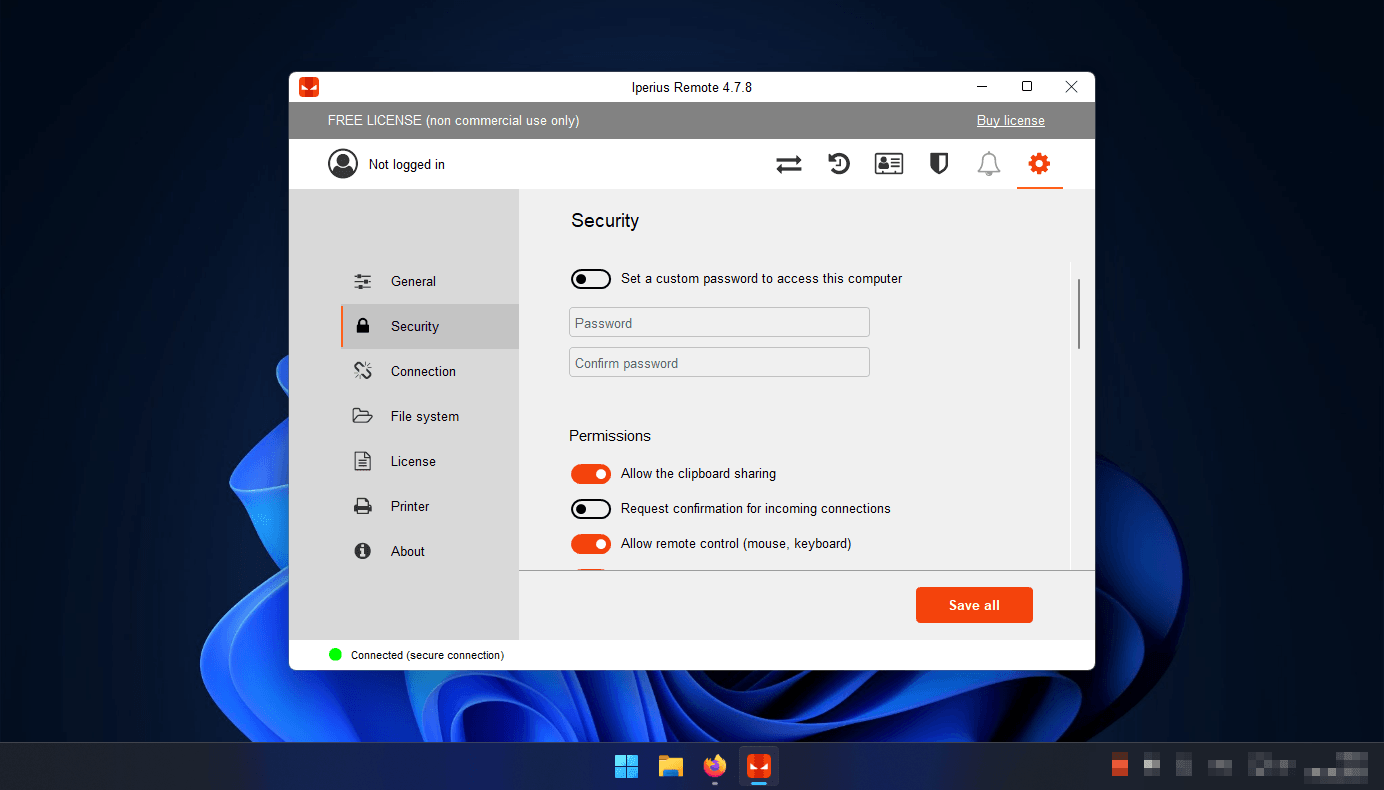Click the Printer icon in sidebar
This screenshot has width=1384, height=790.
point(363,506)
